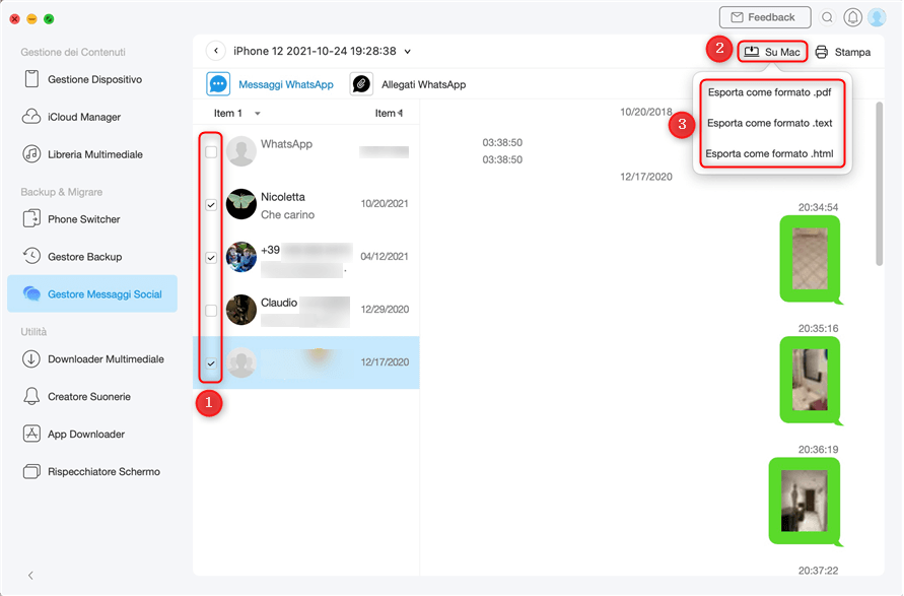Open Gestore Backup from the sidebar
This screenshot has height=596, width=904.
click(x=84, y=257)
